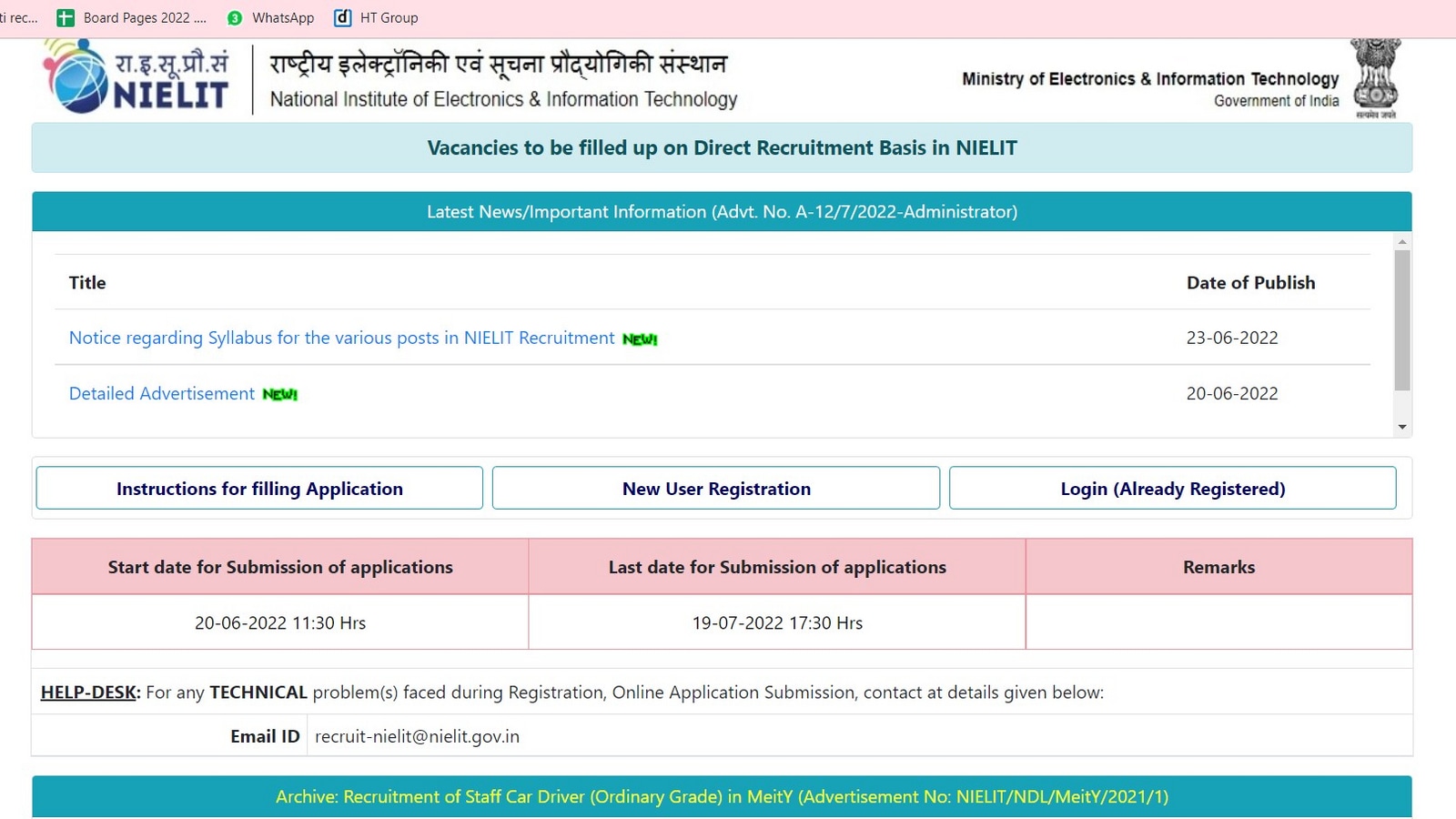Viewport: 1456px width, 819px height.
Task: Click the Title column header
Action: (x=87, y=282)
